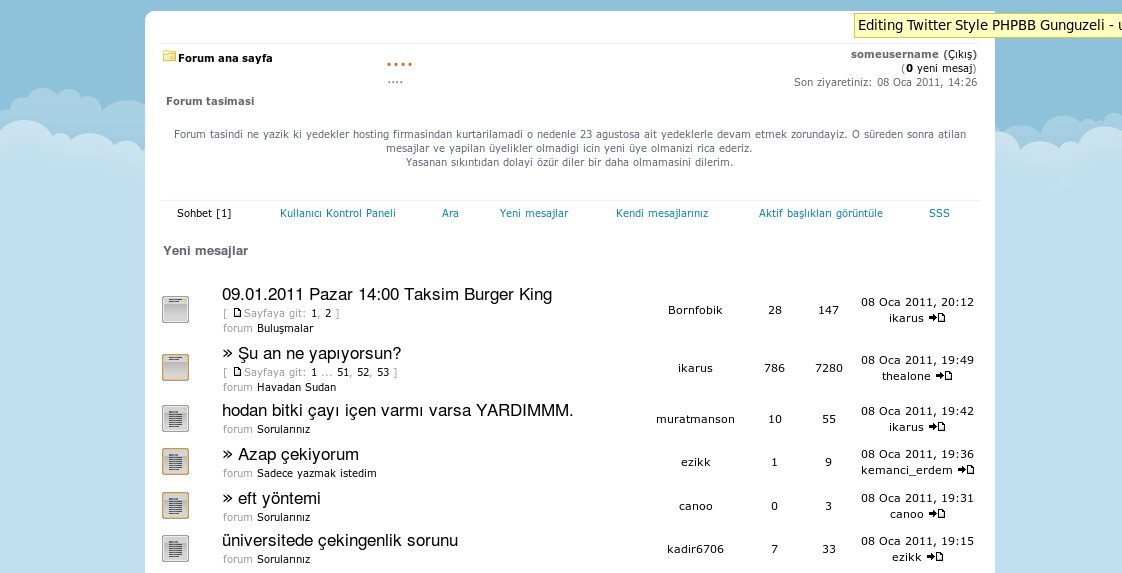Open author kadir6706 profile
The width and height of the screenshot is (1122, 573).
(x=695, y=549)
